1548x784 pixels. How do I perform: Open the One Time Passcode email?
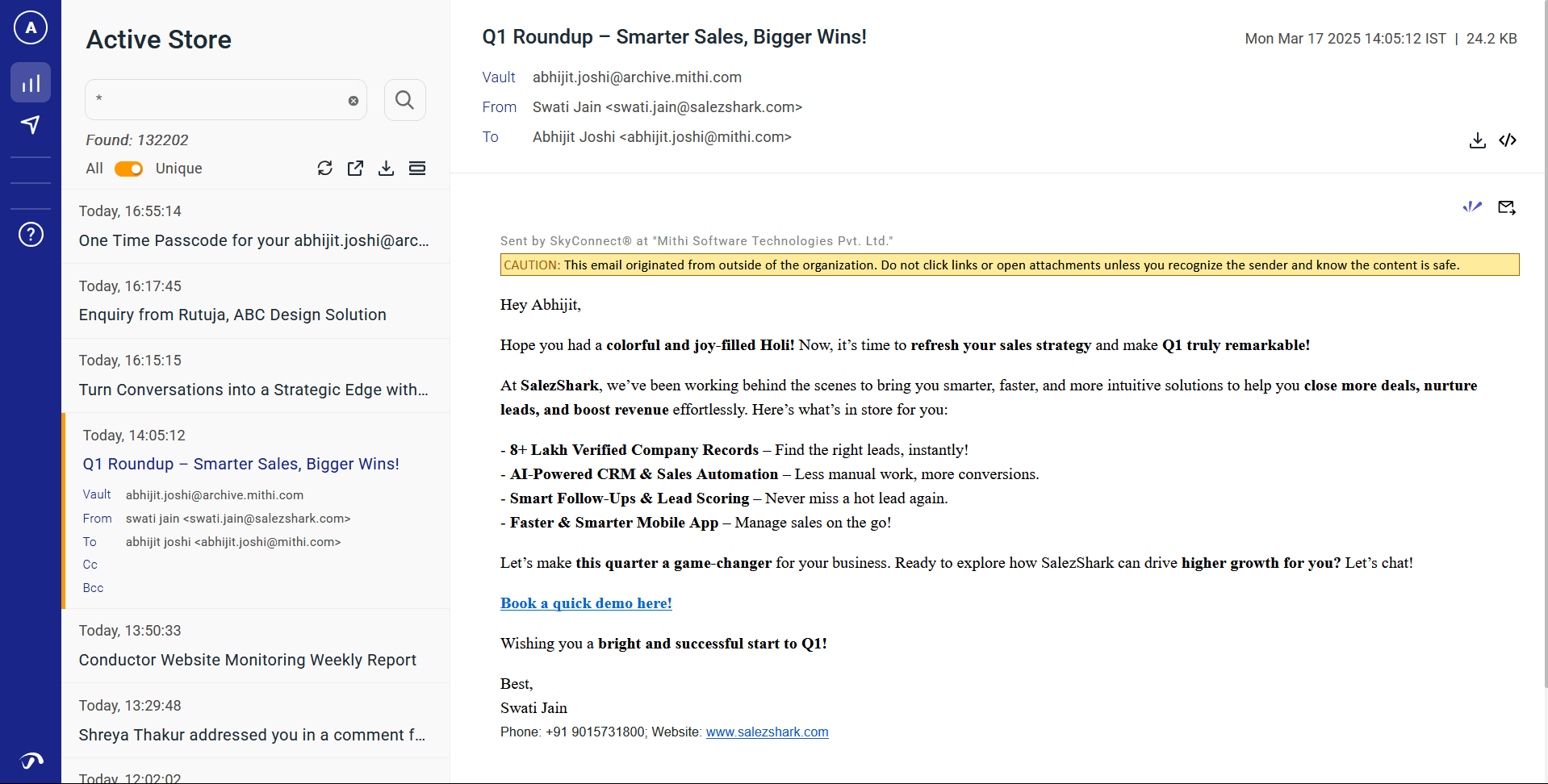coord(253,240)
